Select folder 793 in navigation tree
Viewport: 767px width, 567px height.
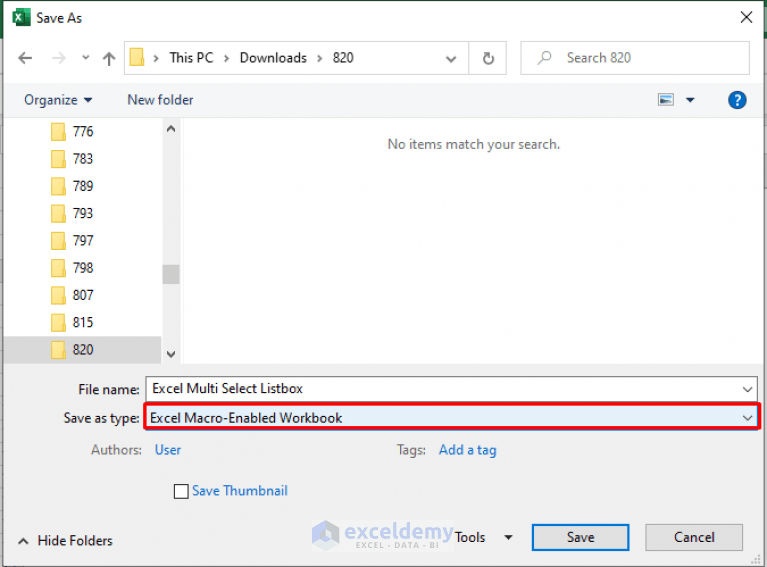(83, 214)
